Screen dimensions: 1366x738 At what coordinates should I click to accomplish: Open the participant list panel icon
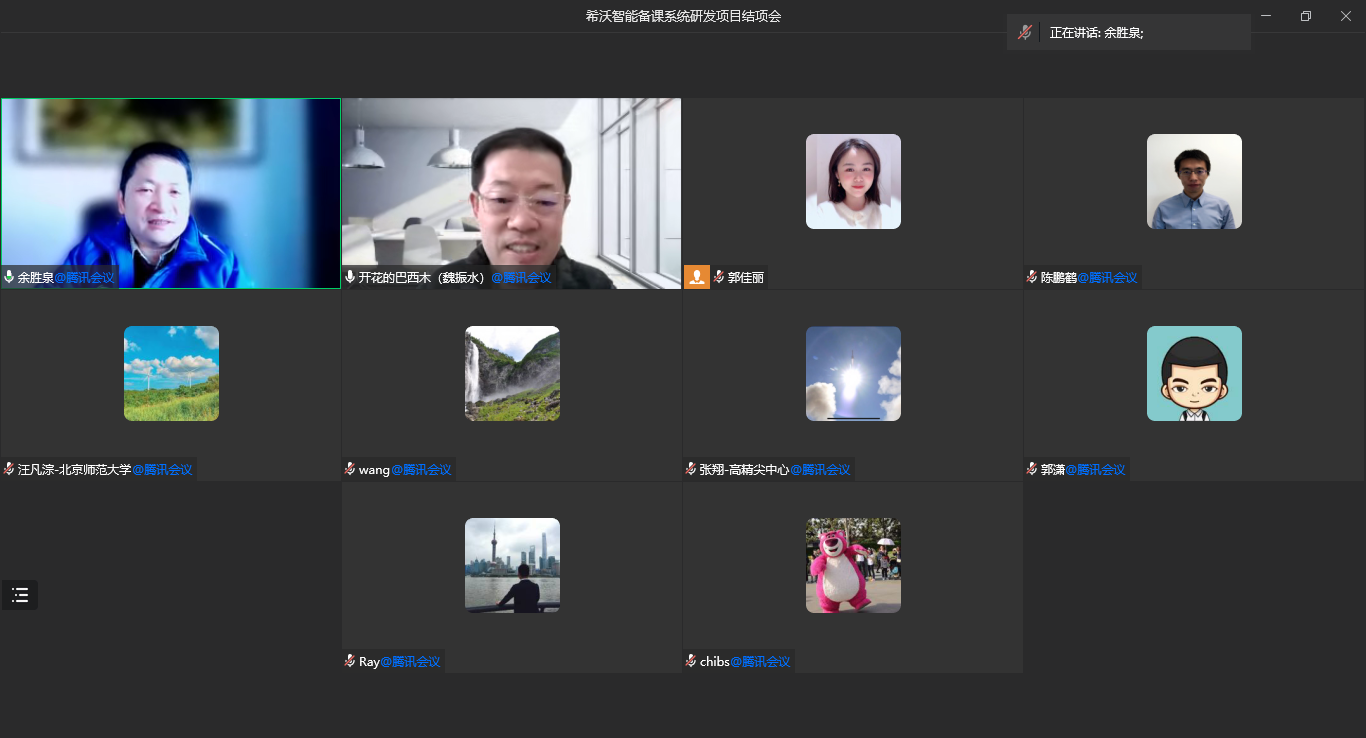[x=20, y=595]
